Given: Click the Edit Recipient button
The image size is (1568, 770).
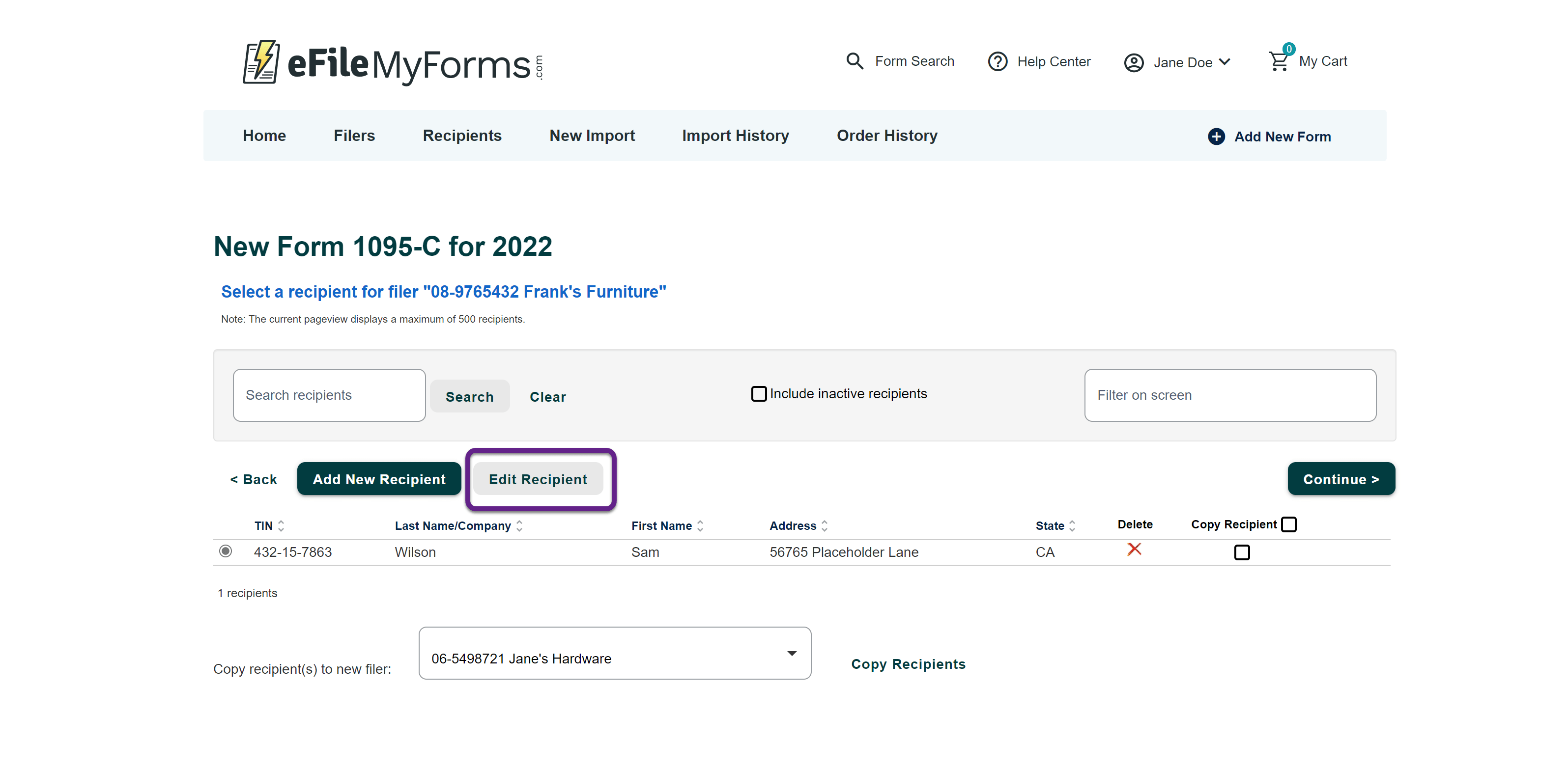Looking at the screenshot, I should point(538,479).
